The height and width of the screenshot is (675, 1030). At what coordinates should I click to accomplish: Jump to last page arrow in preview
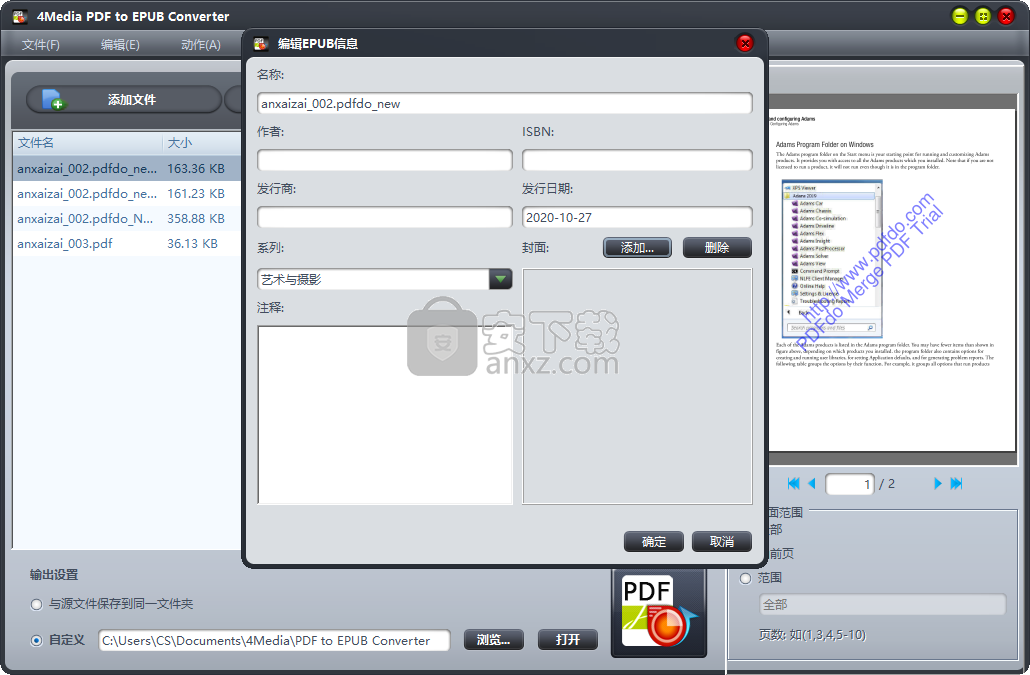956,484
